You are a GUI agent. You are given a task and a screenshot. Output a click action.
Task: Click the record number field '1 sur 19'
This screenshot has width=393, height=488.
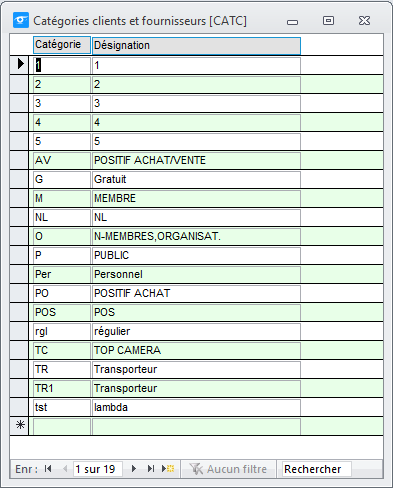tap(98, 469)
